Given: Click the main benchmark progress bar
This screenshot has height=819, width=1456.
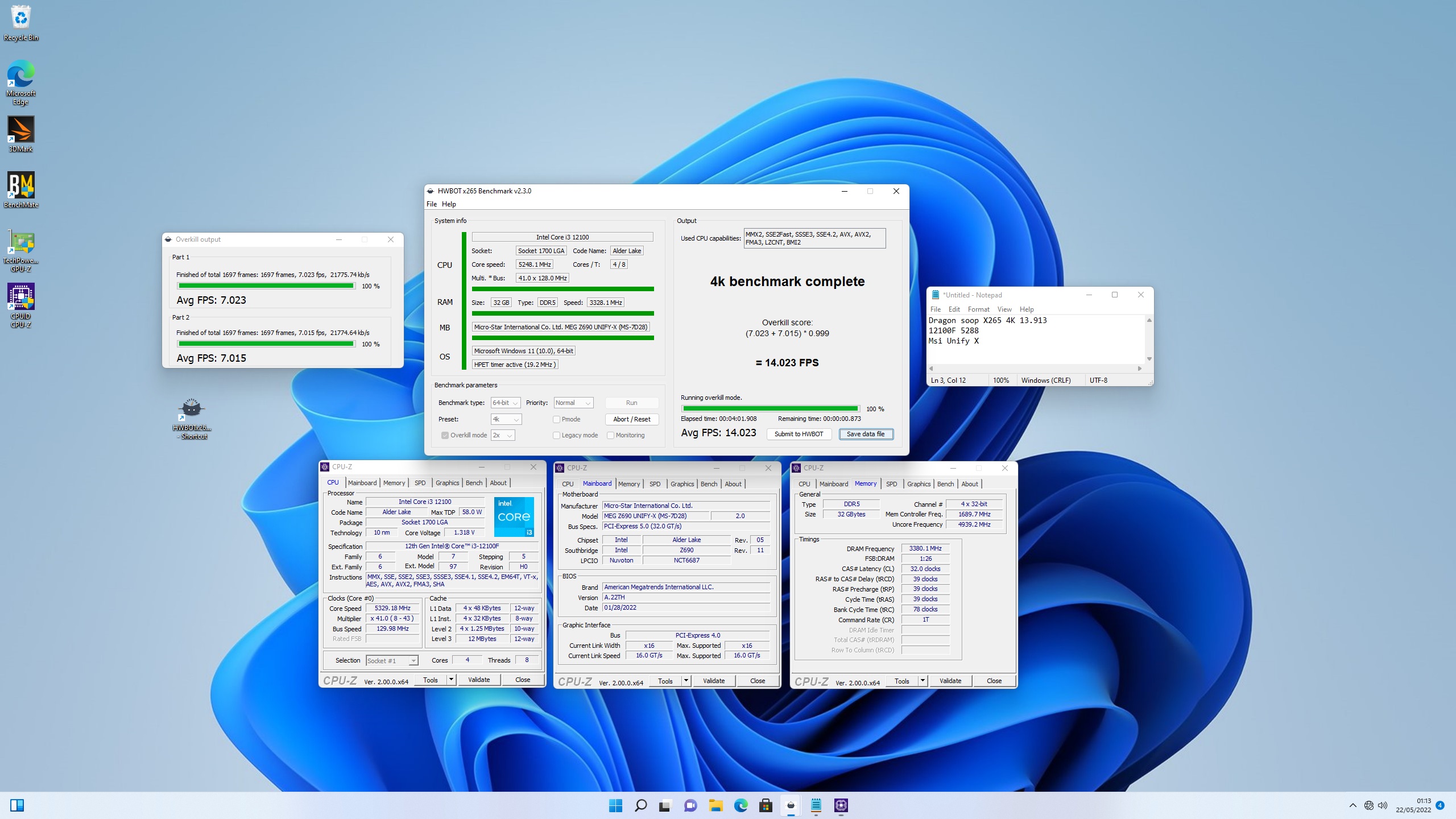Looking at the screenshot, I should [x=771, y=409].
